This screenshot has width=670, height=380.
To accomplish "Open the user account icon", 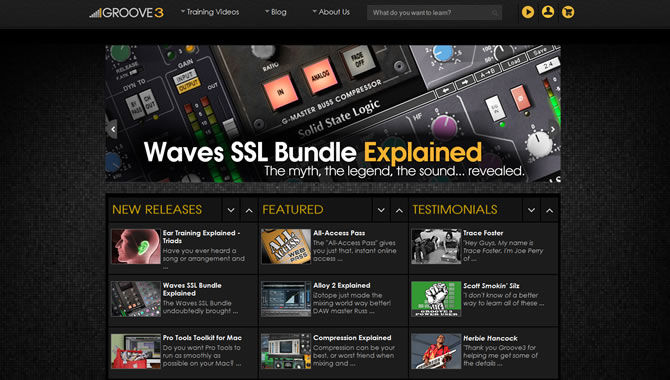I will click(x=548, y=12).
